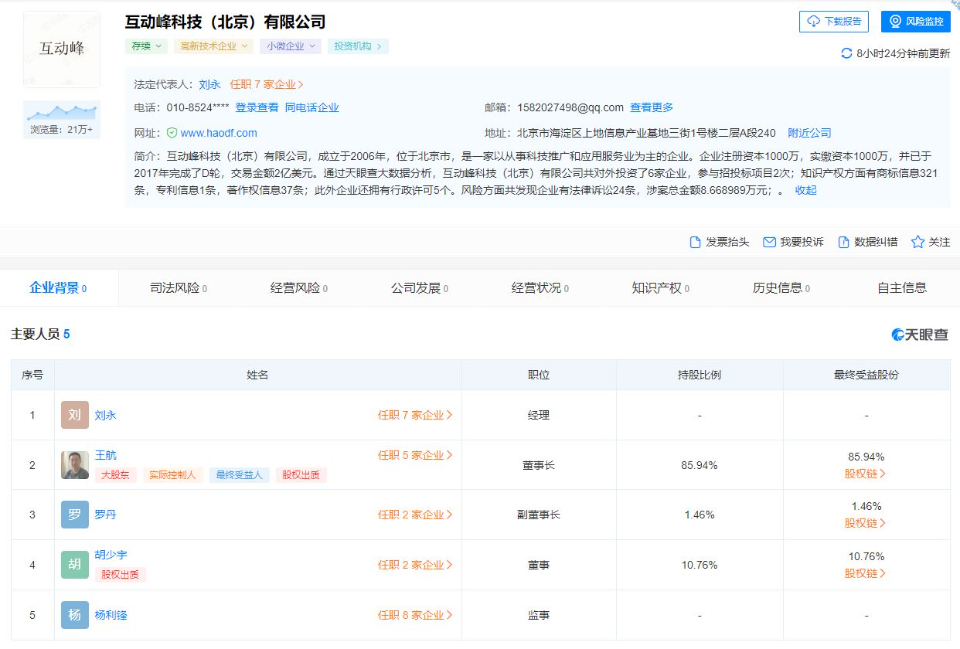Click the download report cloud icon
The image size is (960, 649).
point(813,21)
